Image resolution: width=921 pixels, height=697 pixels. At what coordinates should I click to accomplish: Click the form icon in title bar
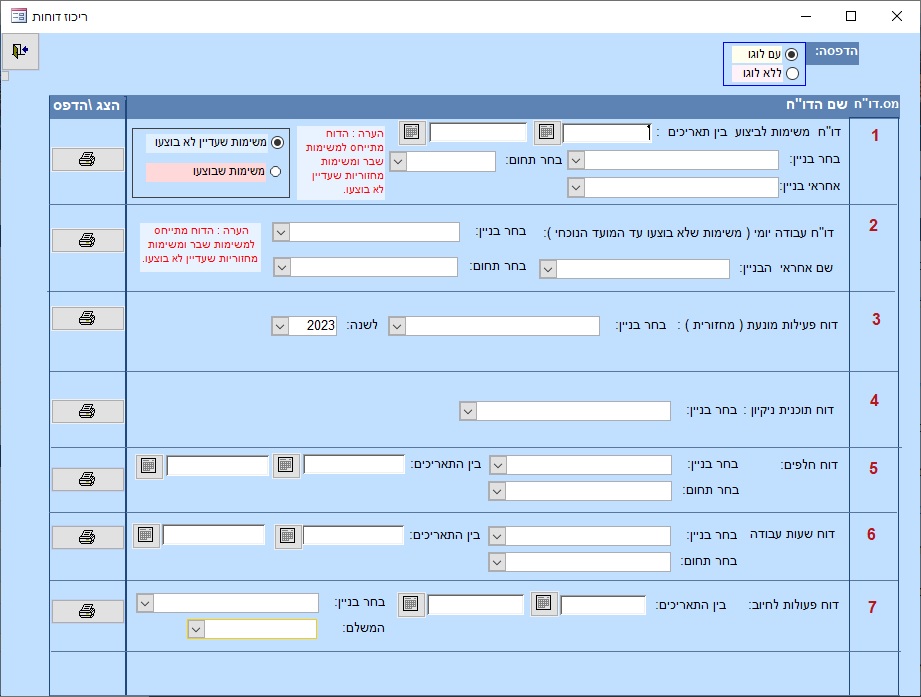coord(19,16)
